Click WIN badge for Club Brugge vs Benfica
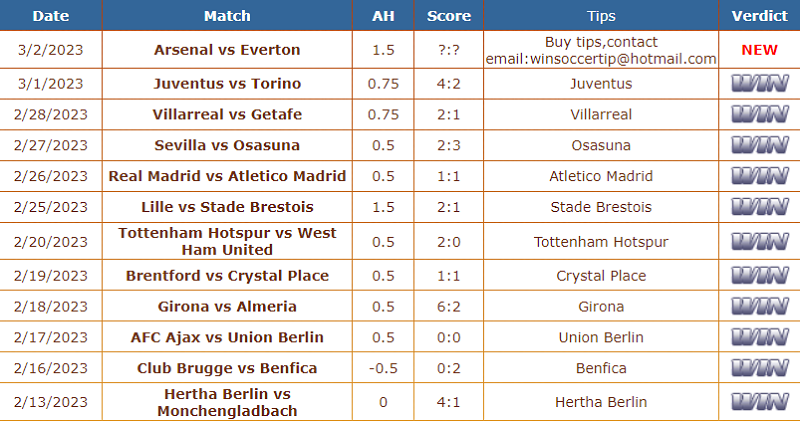The image size is (800, 421). 760,368
